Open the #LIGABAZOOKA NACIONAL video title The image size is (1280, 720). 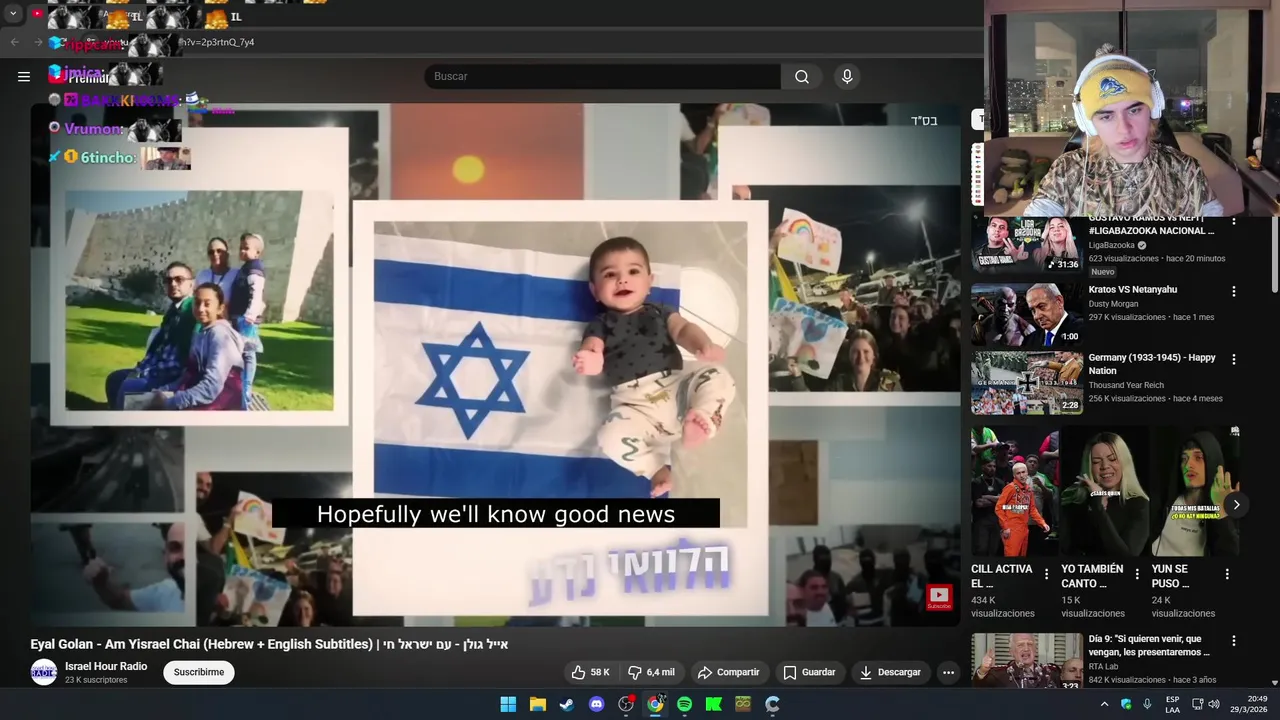point(1151,225)
